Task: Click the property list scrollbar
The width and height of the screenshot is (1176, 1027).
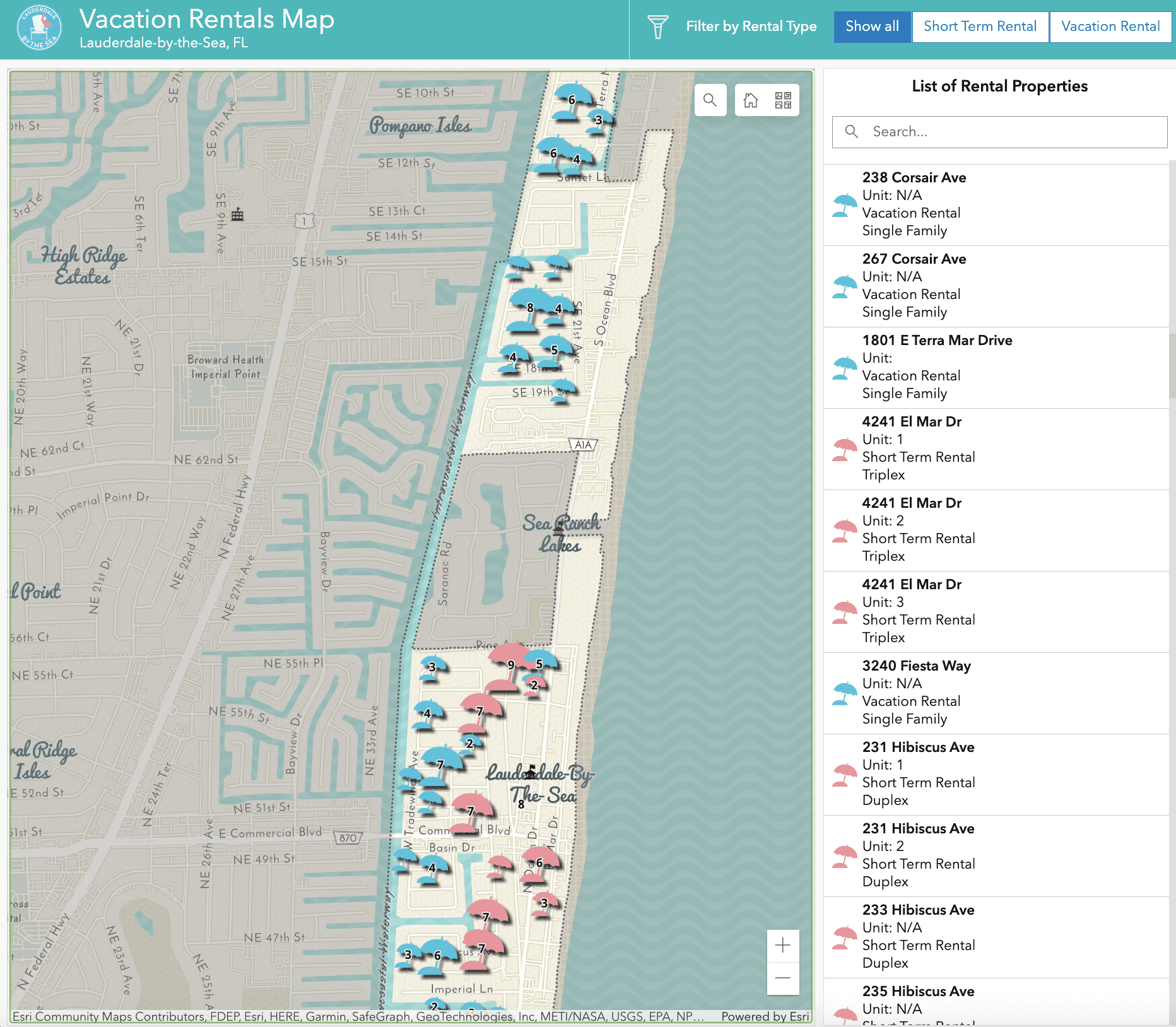Action: click(x=1172, y=366)
